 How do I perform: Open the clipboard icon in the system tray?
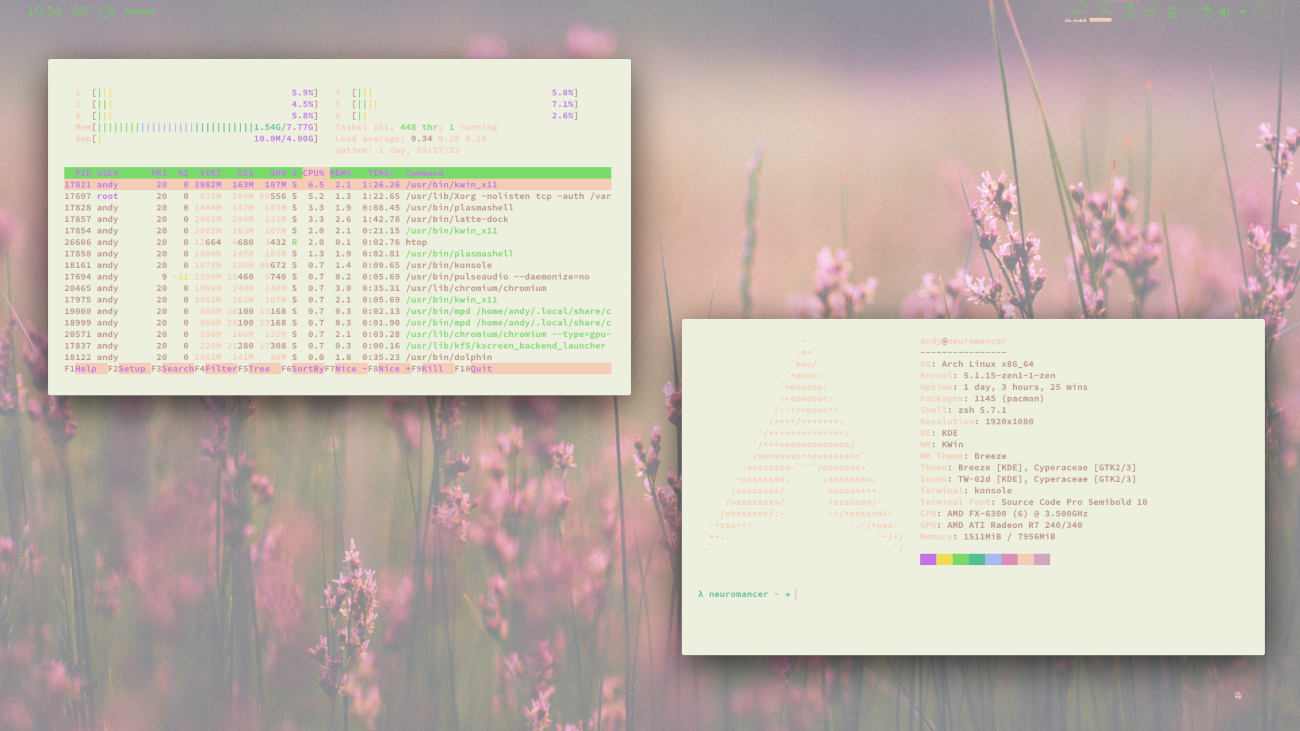(1207, 12)
